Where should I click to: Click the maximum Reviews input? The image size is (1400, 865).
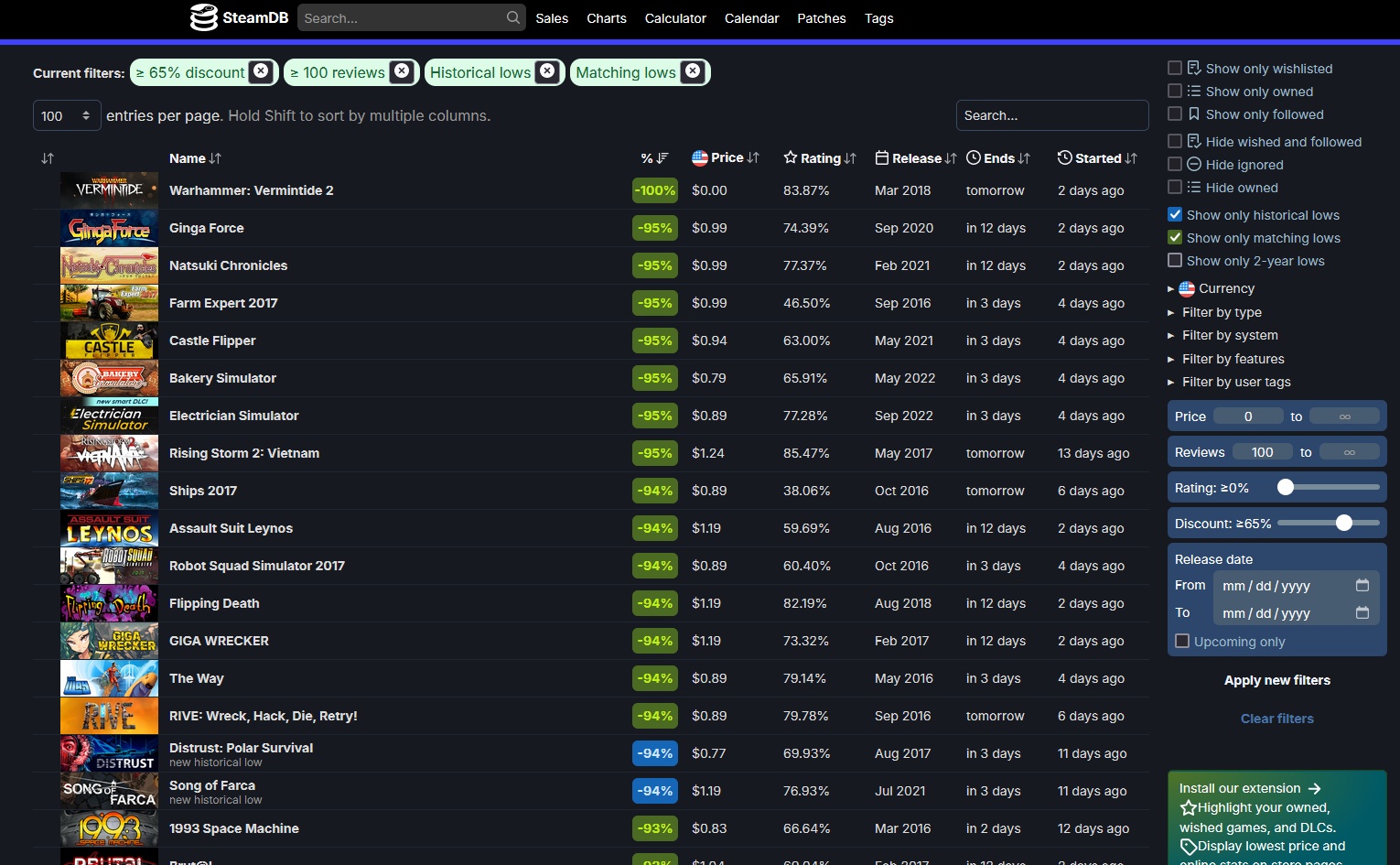tap(1349, 451)
